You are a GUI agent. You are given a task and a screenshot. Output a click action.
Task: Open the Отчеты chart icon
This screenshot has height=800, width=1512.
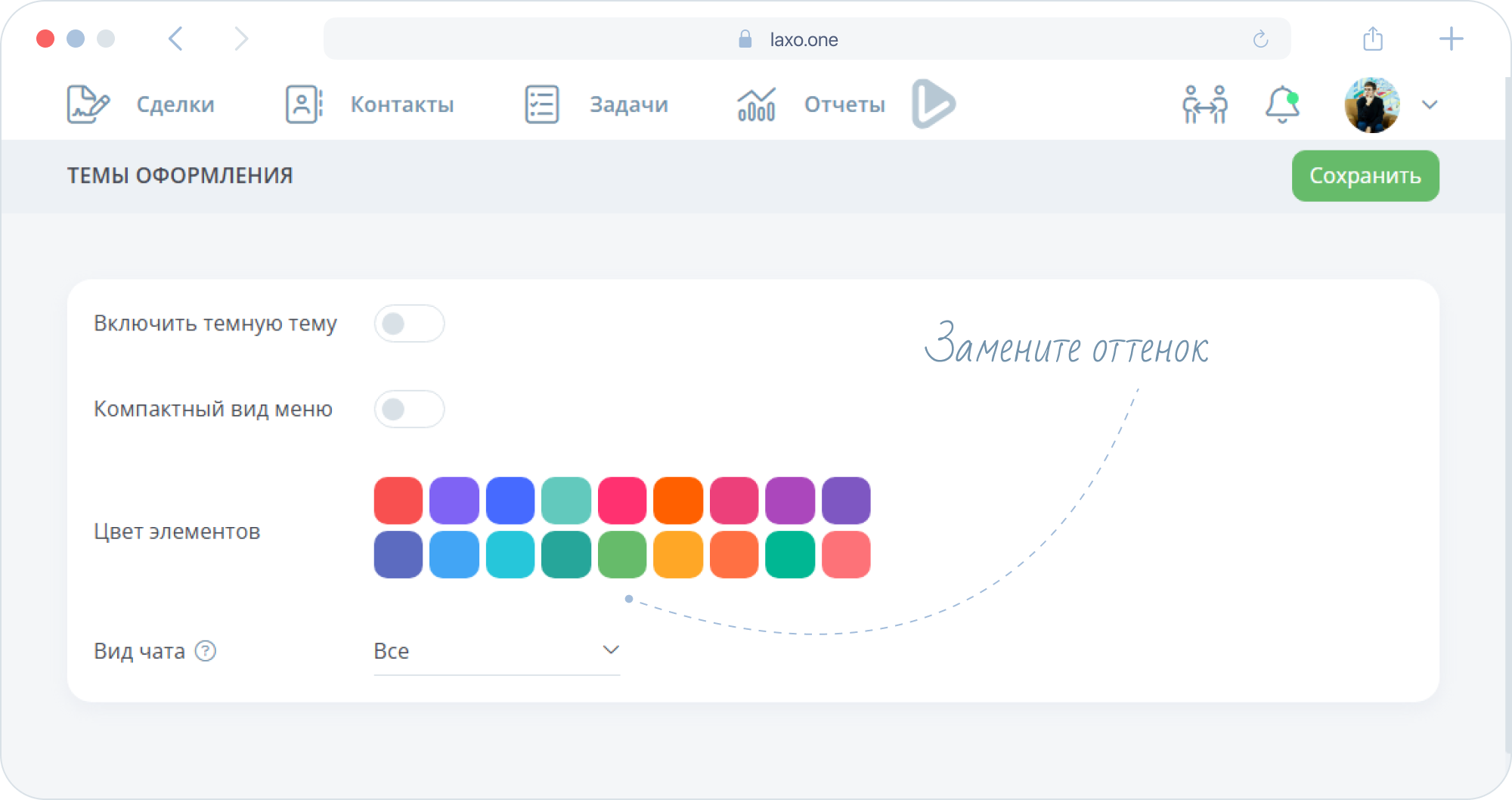(x=756, y=104)
